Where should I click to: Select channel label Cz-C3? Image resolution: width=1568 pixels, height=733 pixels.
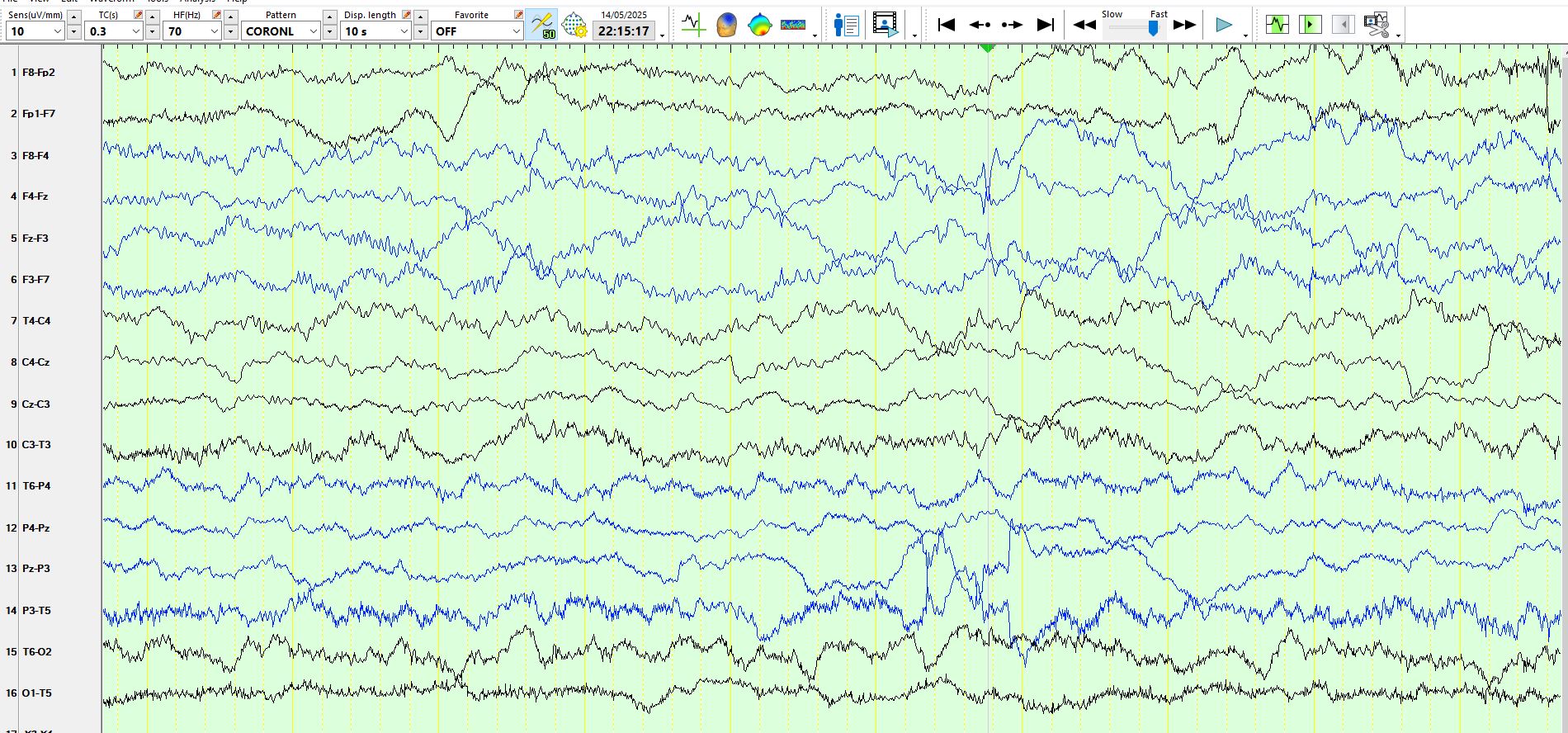[36, 404]
